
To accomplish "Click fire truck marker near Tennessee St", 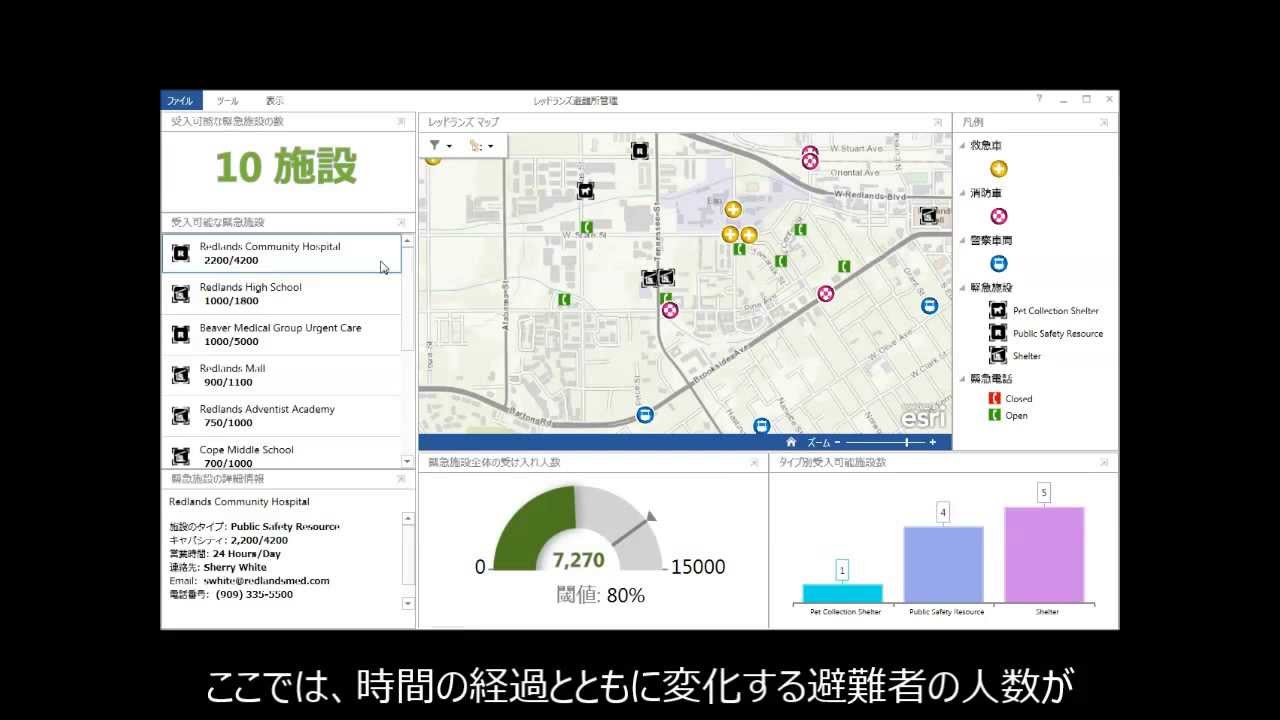I will 670,310.
